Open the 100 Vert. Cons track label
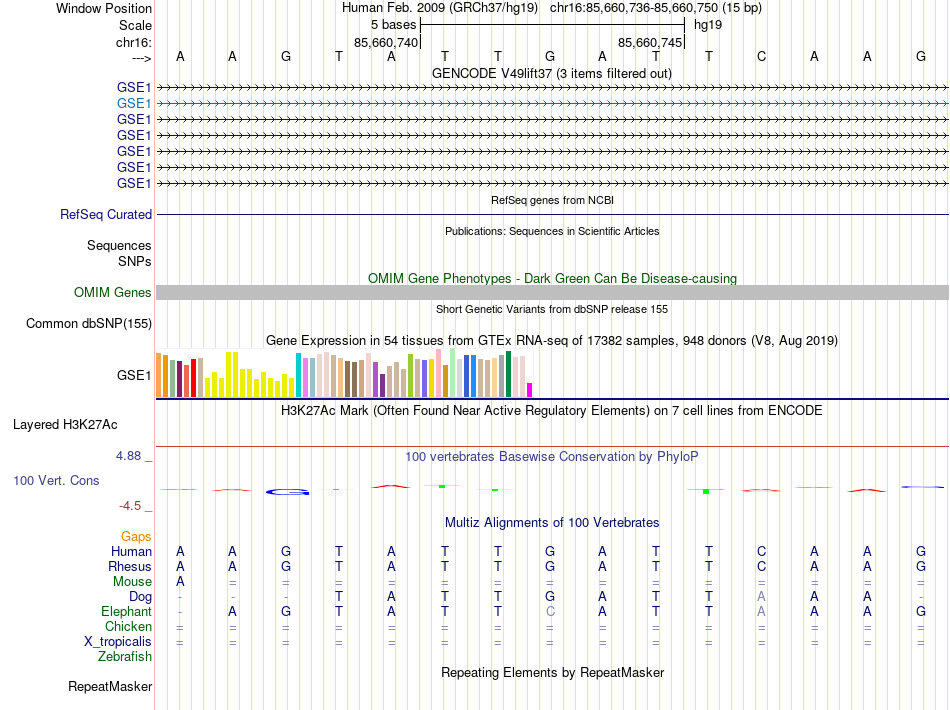 (56, 480)
